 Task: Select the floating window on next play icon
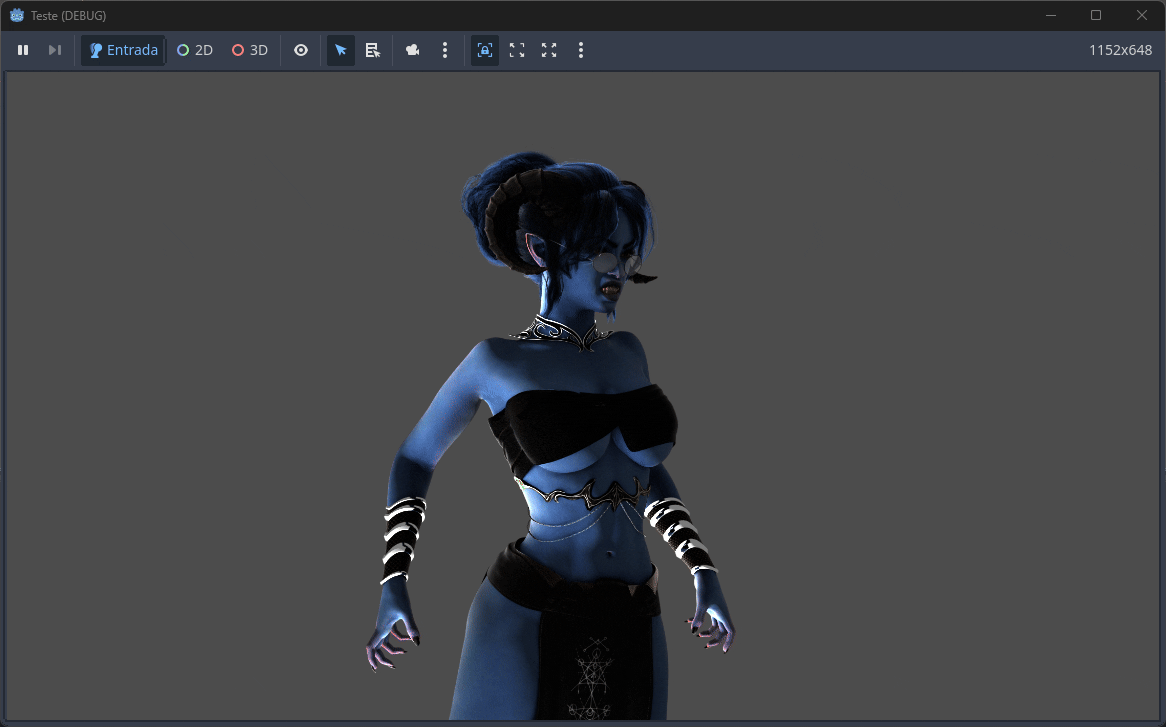pos(549,50)
